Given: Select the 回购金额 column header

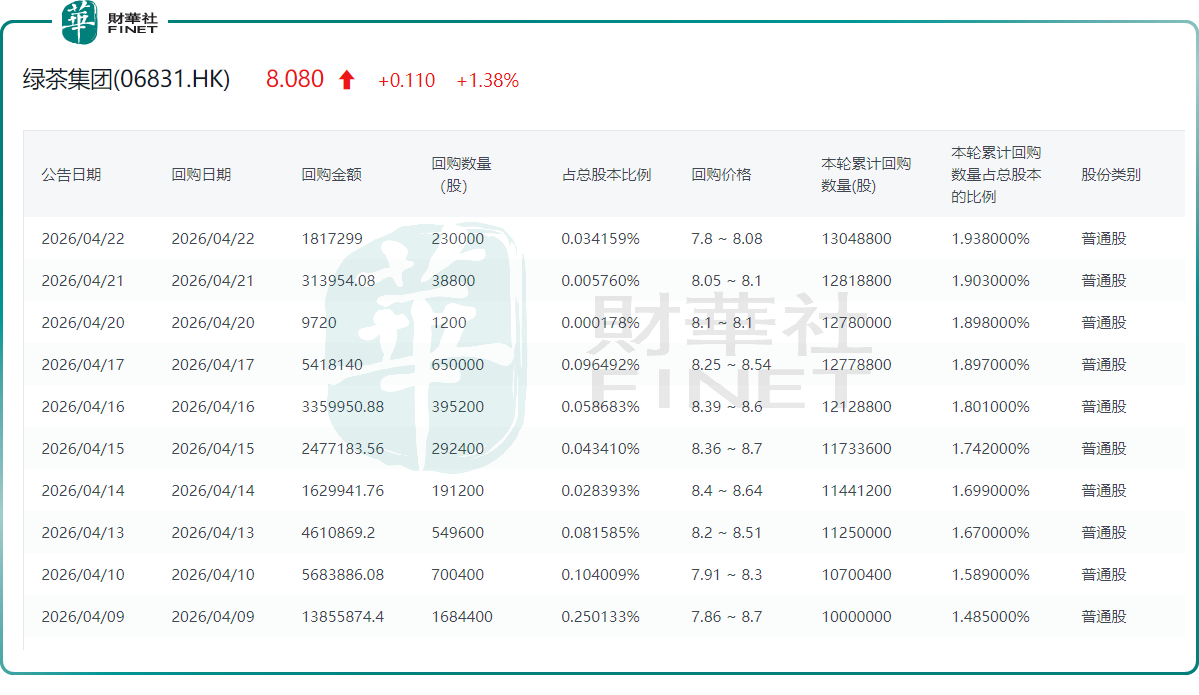Looking at the screenshot, I should pos(331,174).
